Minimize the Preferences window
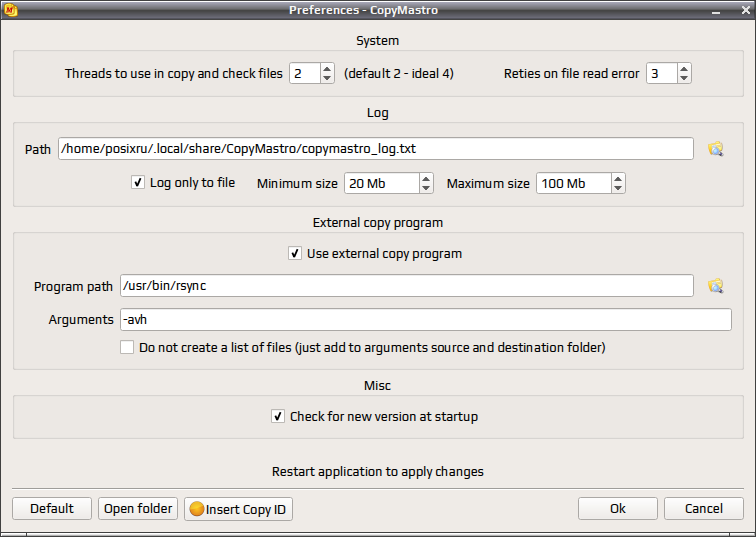 [716, 11]
